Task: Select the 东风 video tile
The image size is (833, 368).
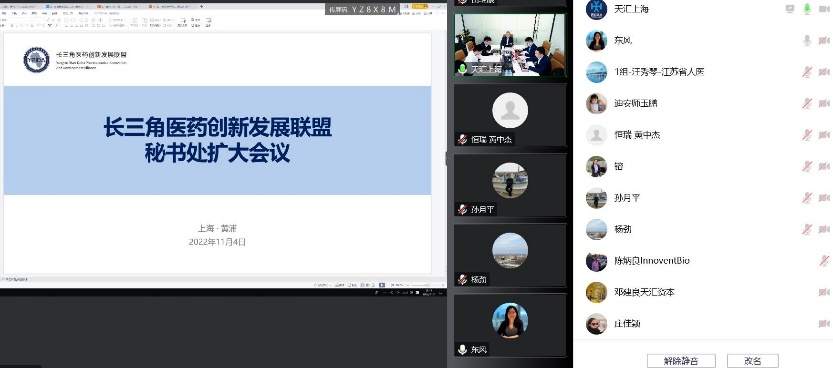Action: coord(510,325)
